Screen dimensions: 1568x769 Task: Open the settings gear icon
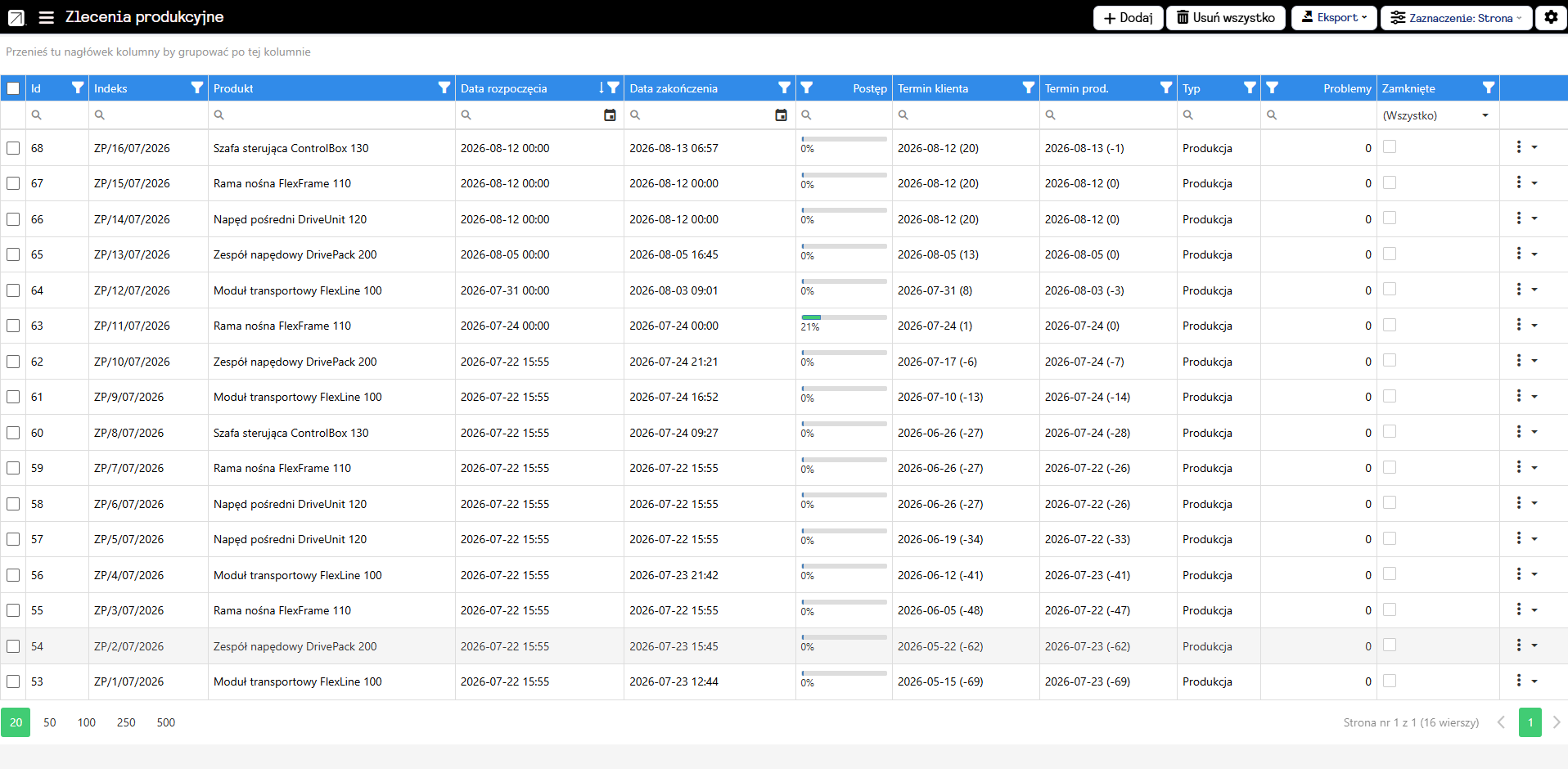tap(1551, 17)
